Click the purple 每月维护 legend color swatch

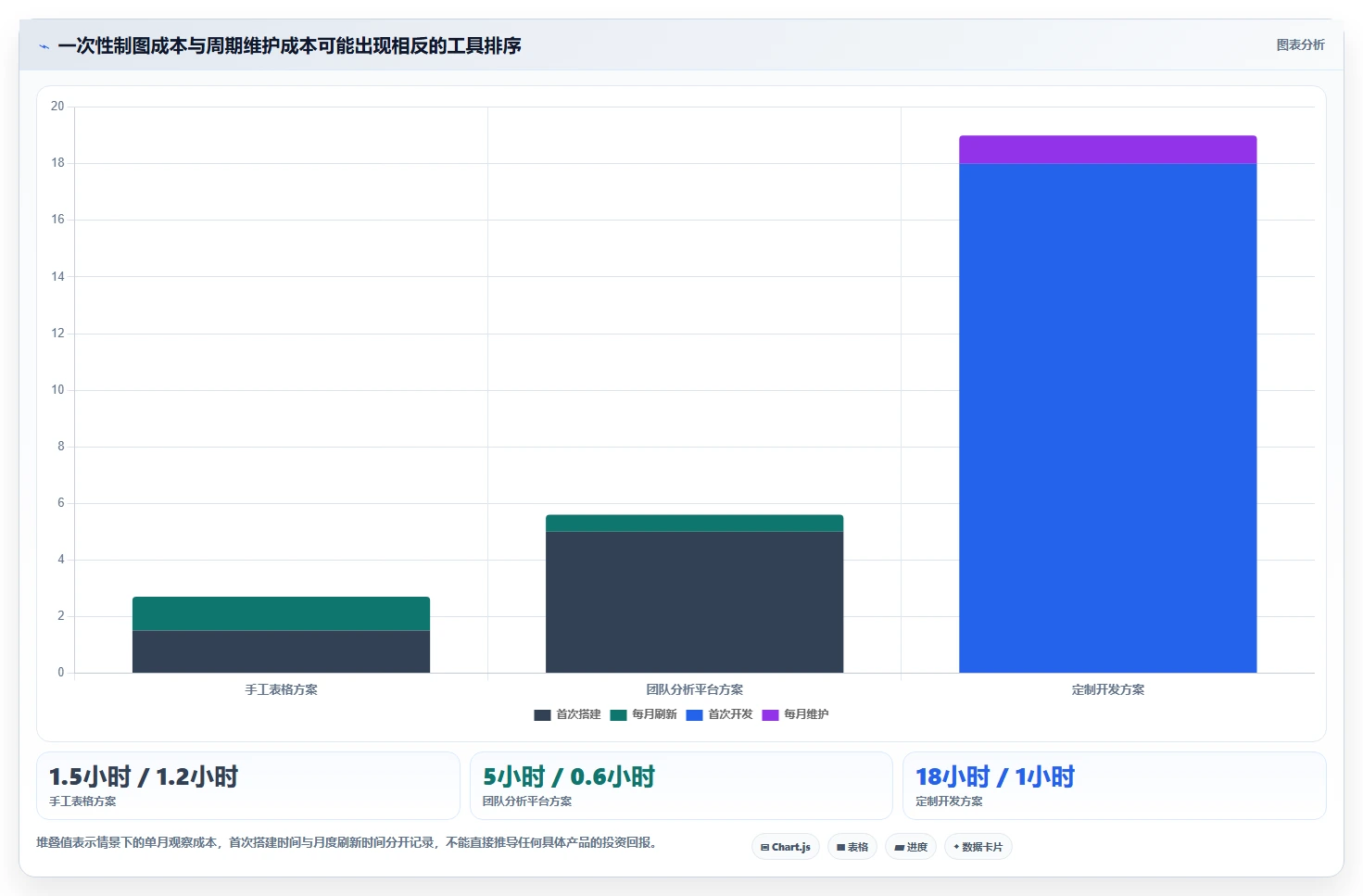[x=770, y=715]
